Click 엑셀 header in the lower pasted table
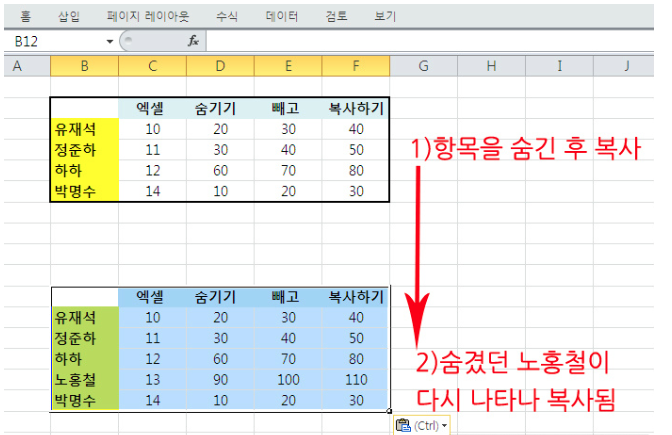This screenshot has width=672, height=435. coord(153,297)
